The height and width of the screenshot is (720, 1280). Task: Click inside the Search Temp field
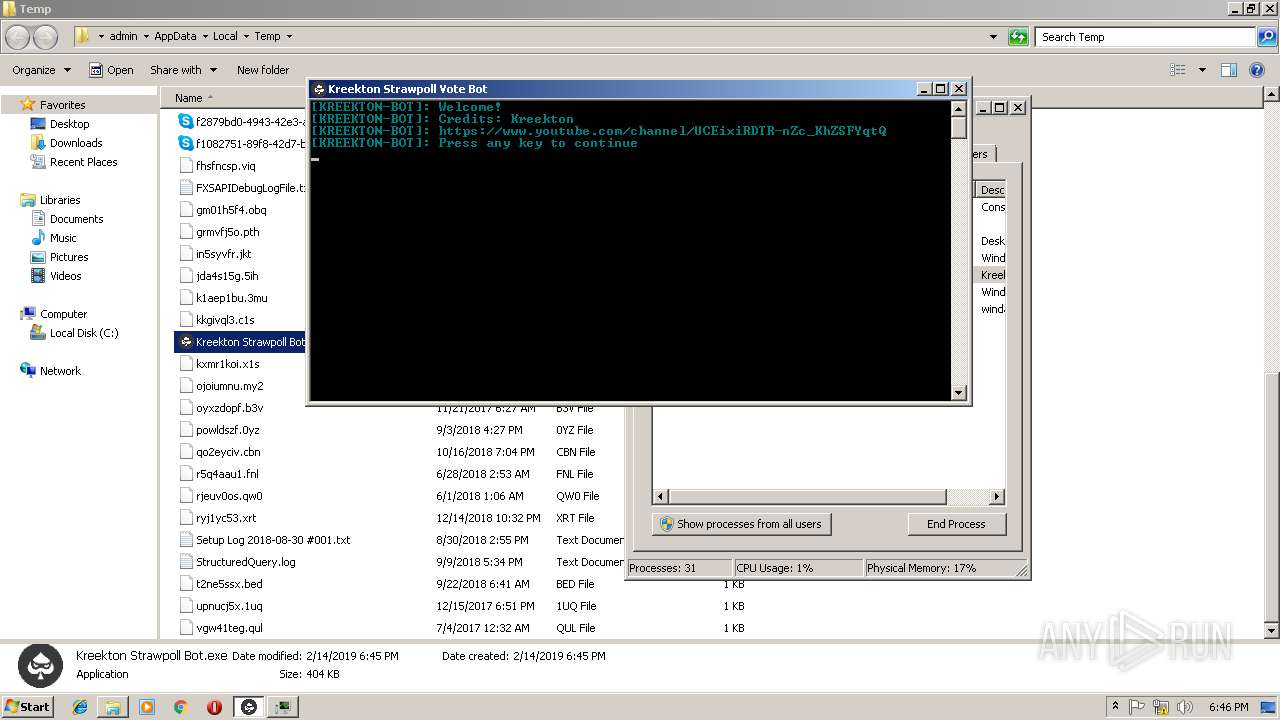pos(1146,37)
